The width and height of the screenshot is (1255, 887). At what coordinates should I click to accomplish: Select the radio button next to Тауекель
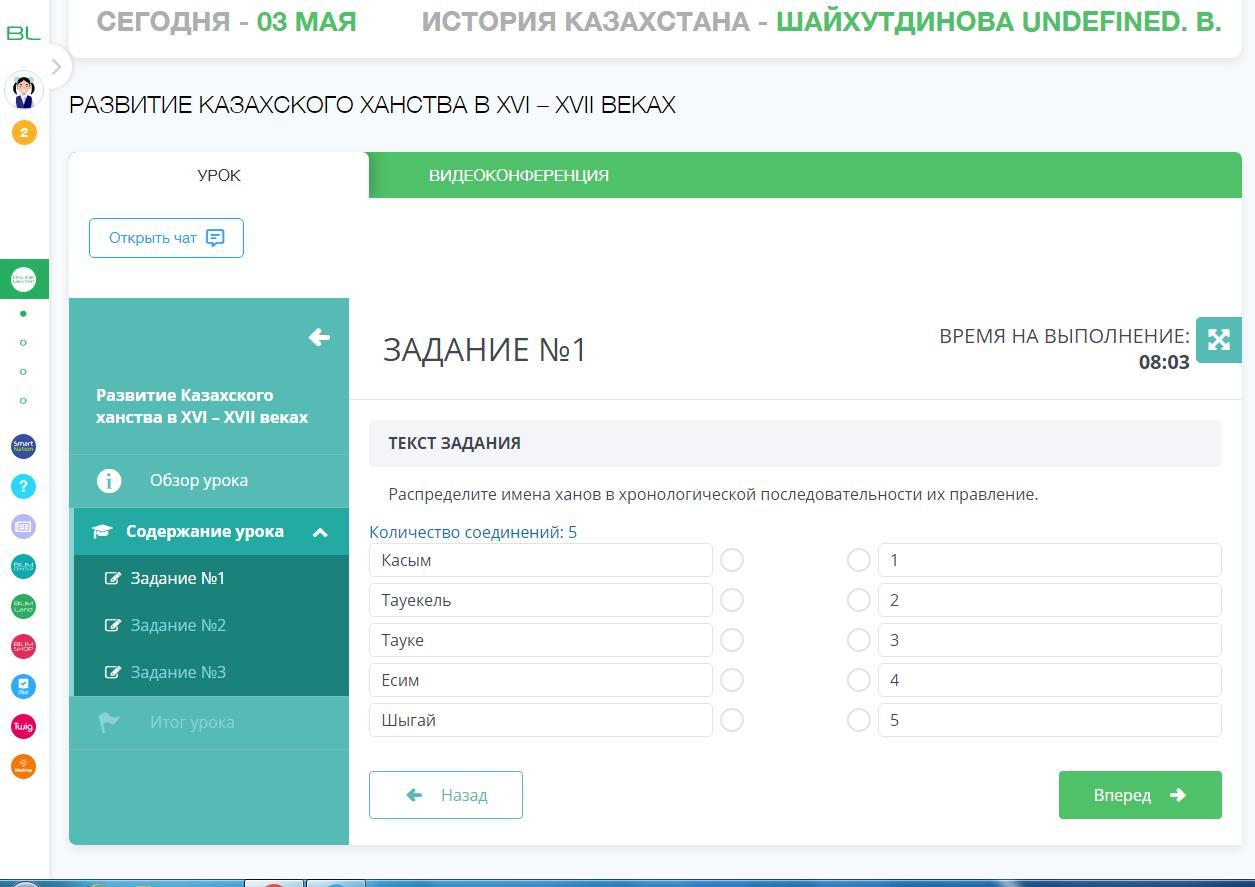732,600
